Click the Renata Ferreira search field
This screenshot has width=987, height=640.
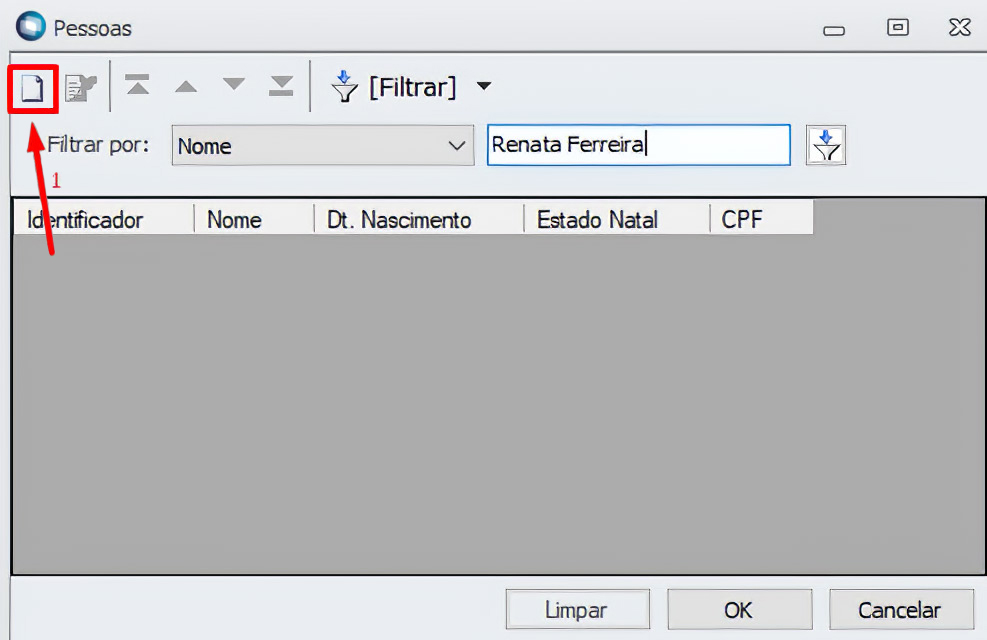click(x=638, y=146)
